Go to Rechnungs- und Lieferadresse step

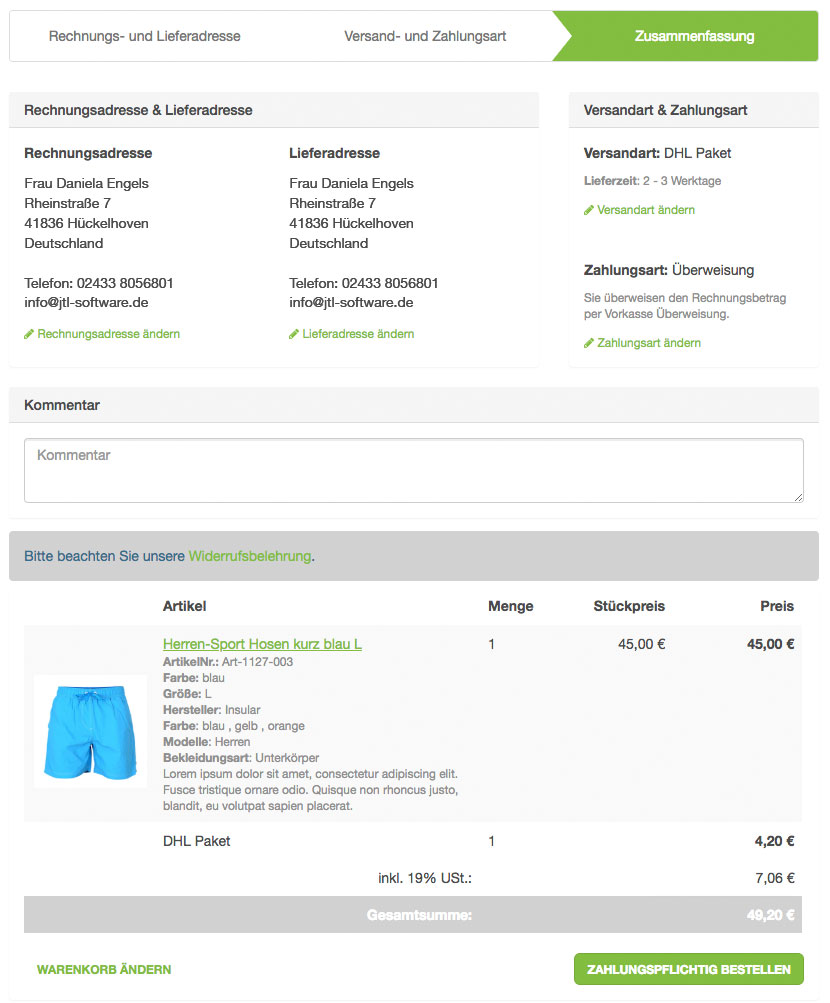[145, 36]
